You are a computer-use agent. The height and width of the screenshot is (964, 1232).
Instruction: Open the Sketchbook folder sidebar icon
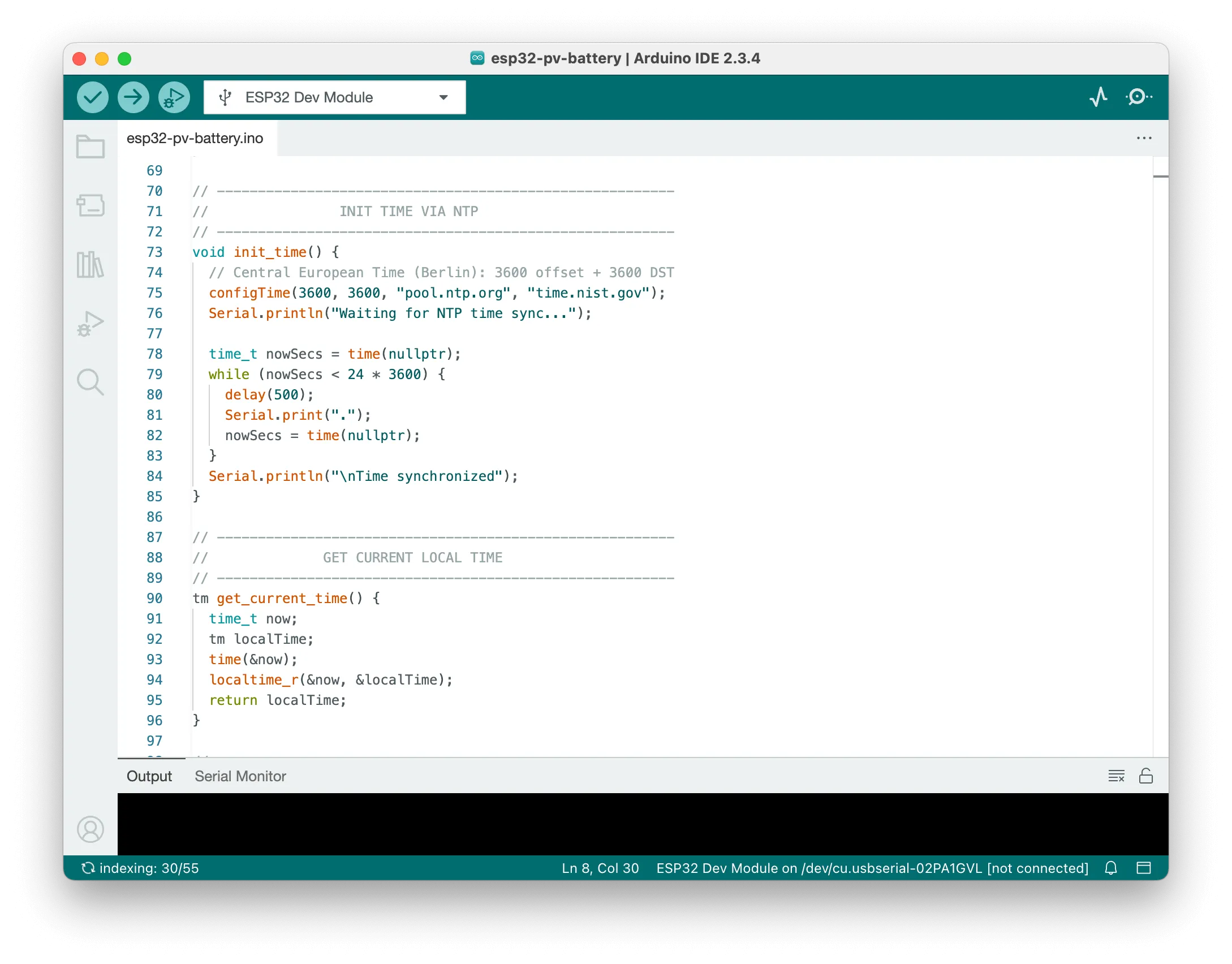(x=91, y=147)
